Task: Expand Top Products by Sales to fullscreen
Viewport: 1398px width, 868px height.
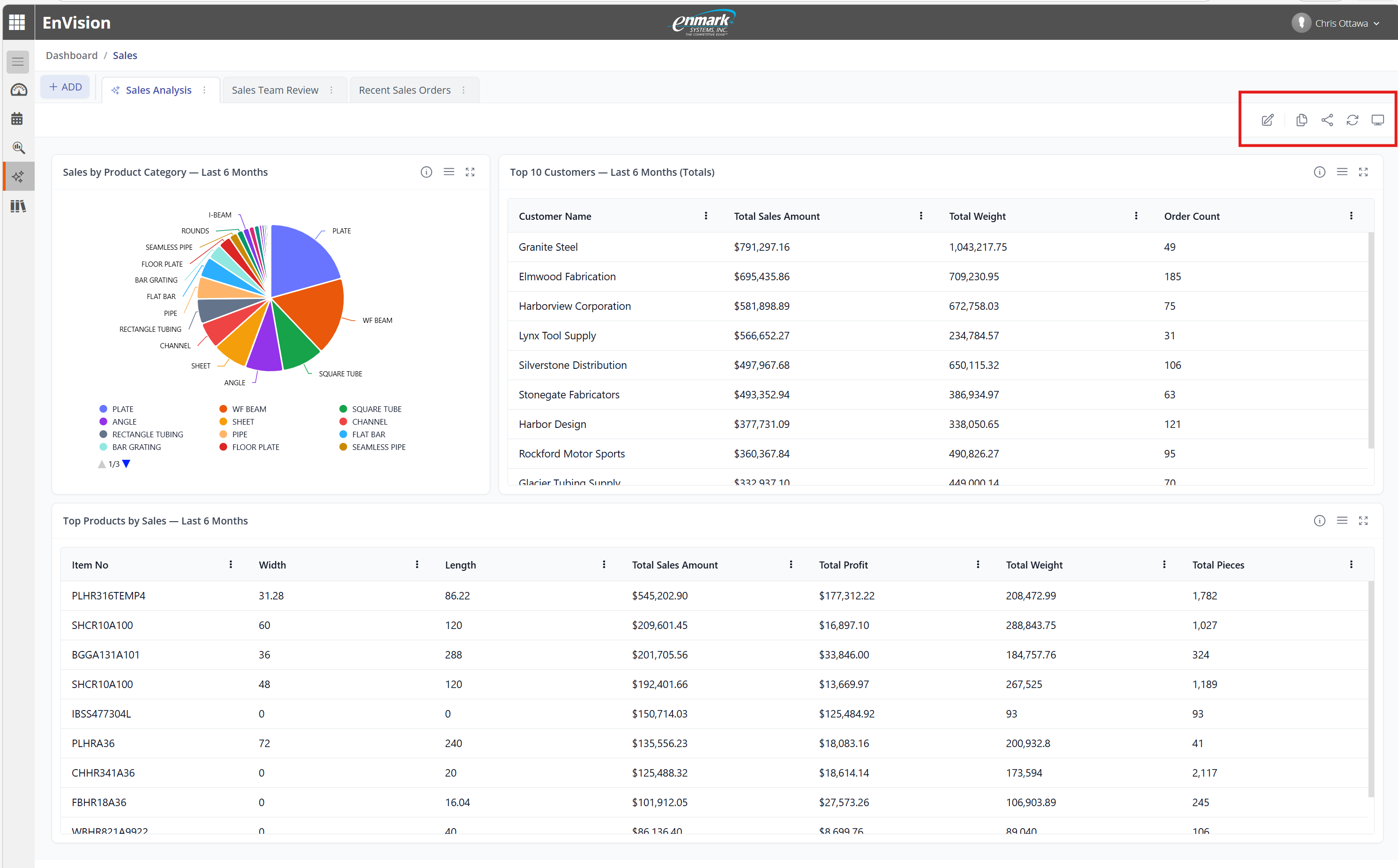Action: 1363,521
